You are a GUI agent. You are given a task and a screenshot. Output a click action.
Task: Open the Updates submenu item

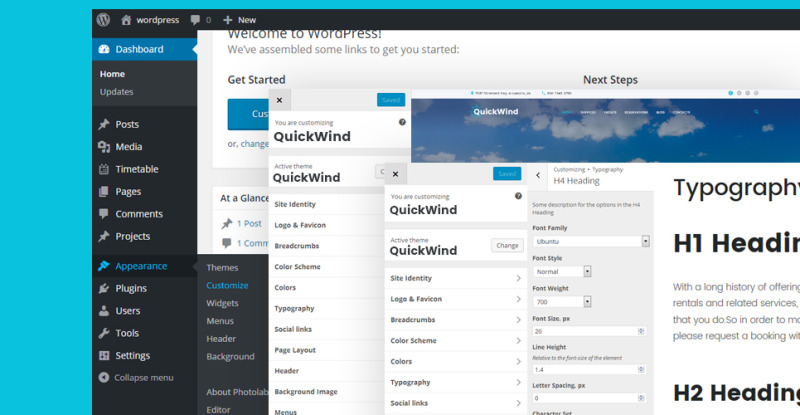coord(116,92)
